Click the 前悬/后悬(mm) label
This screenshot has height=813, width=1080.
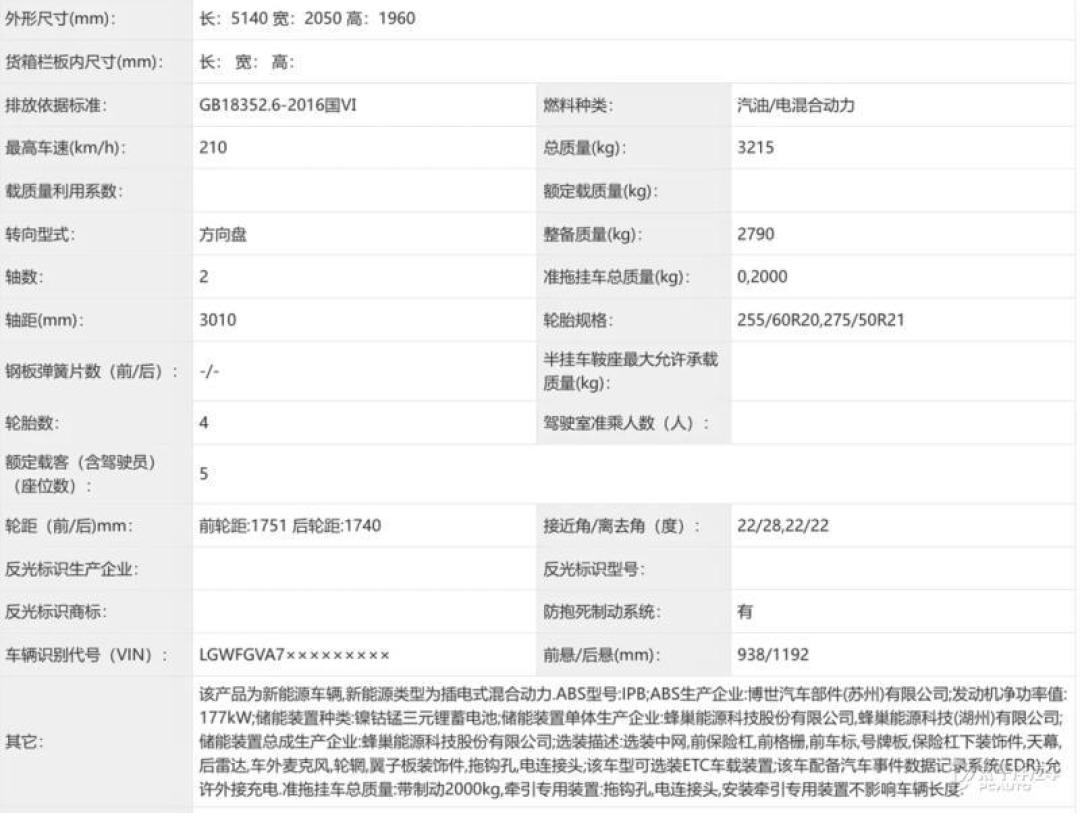[601, 655]
